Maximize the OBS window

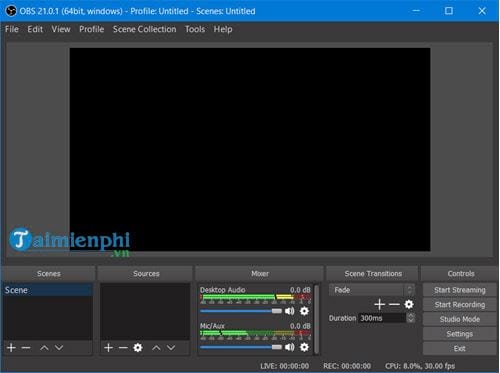449,11
